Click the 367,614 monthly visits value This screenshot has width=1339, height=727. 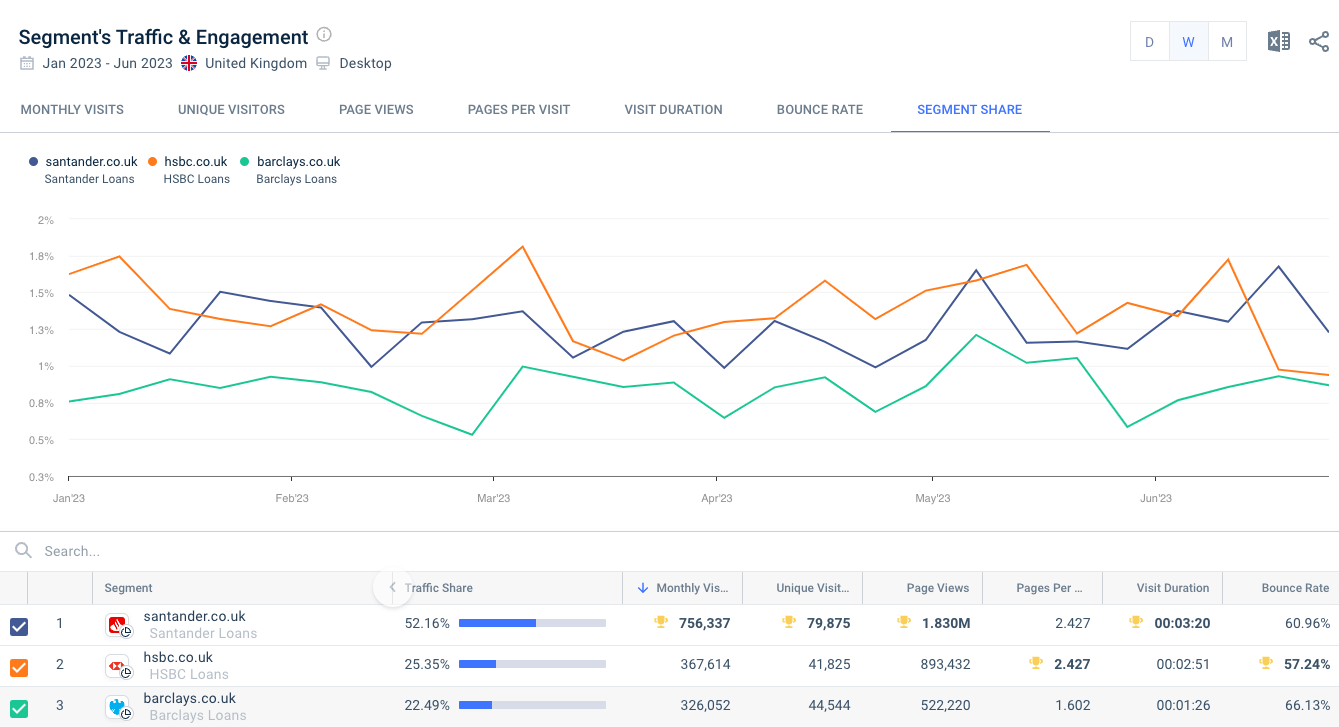(704, 664)
